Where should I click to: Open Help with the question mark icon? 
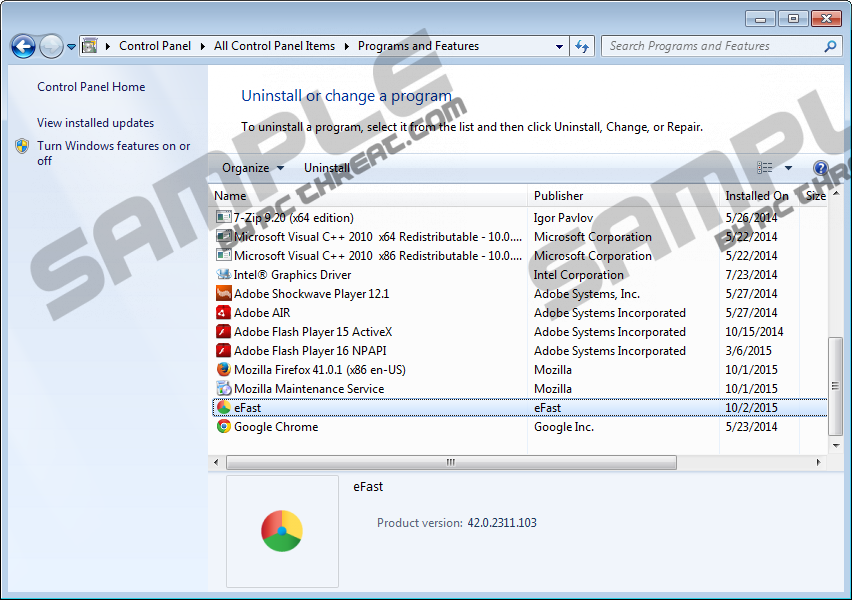pyautogui.click(x=820, y=168)
